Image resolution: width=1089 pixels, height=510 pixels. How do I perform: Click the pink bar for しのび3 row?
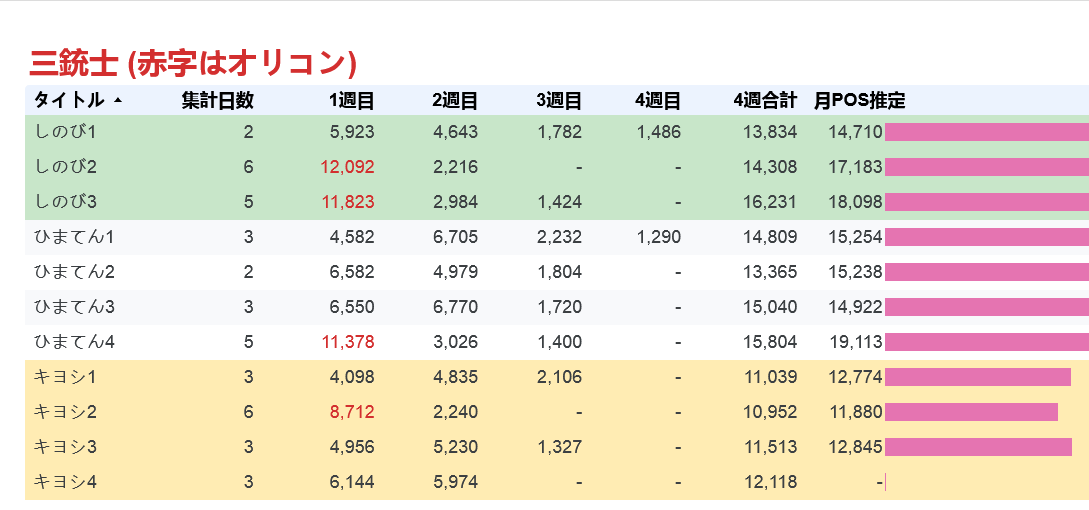pyautogui.click(x=986, y=202)
